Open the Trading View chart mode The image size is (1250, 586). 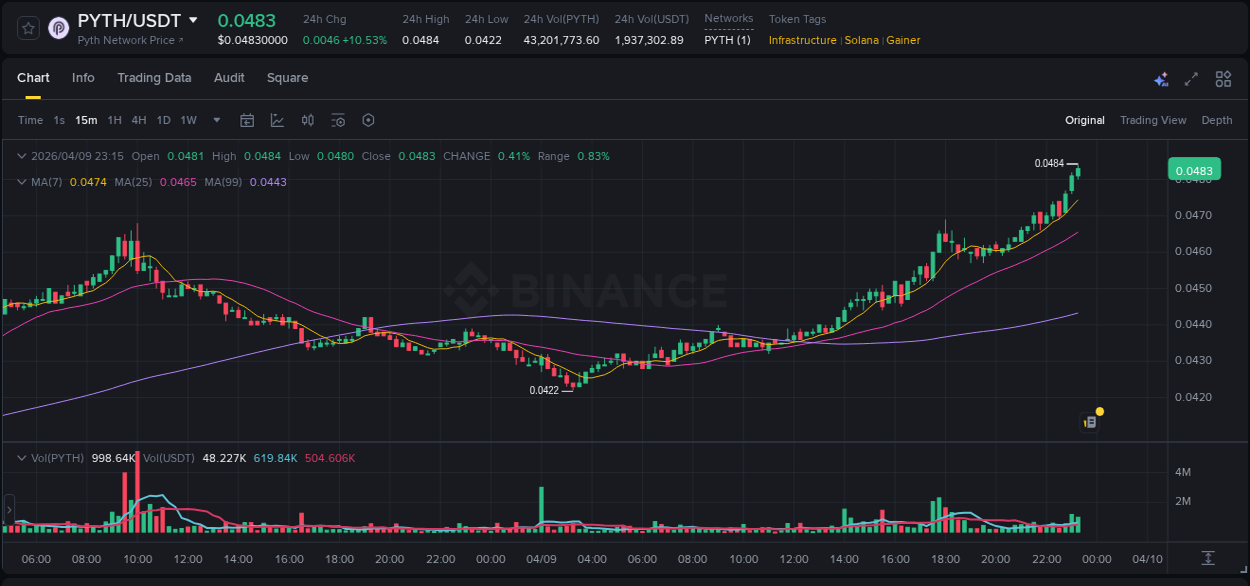coord(1153,120)
